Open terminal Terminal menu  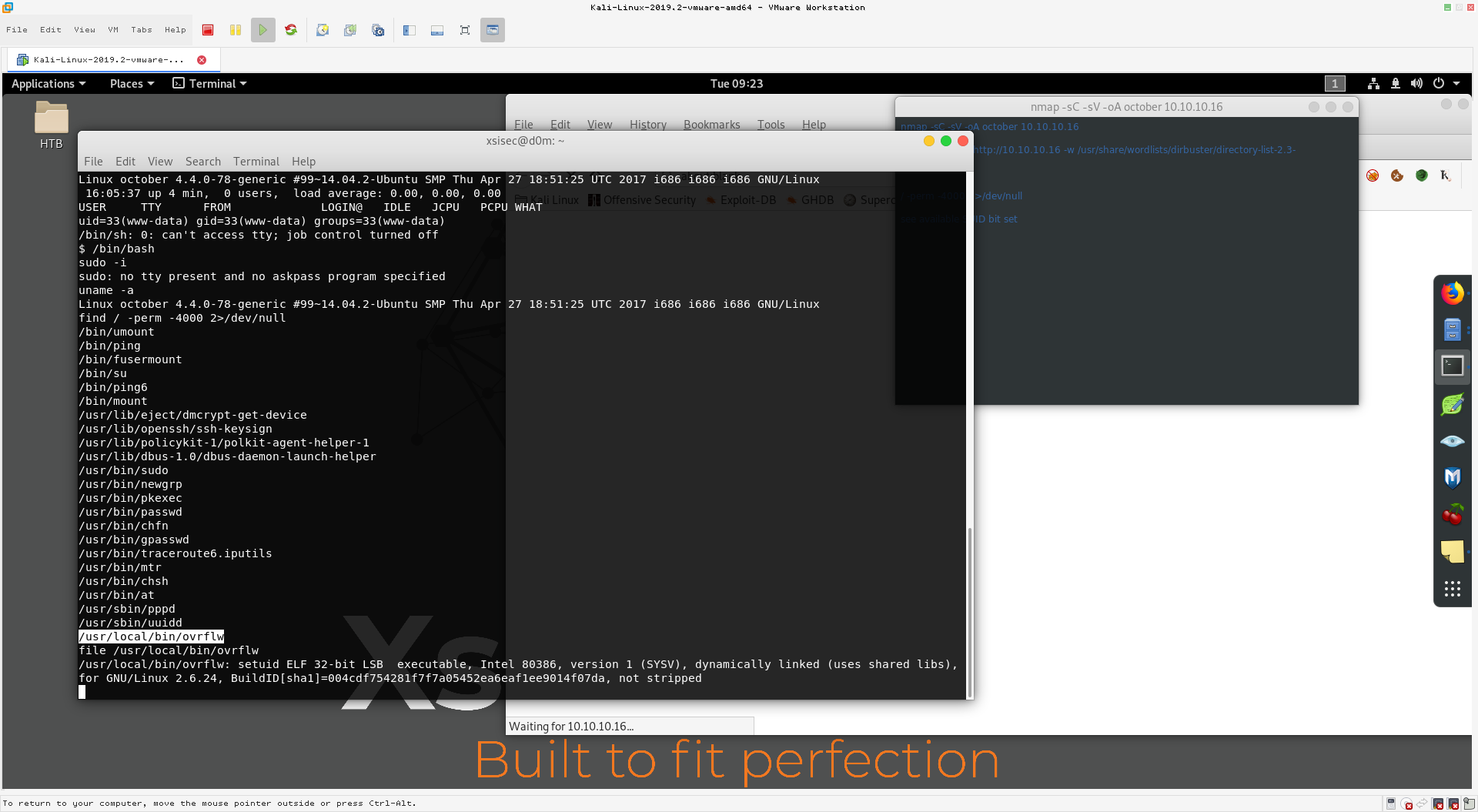256,162
